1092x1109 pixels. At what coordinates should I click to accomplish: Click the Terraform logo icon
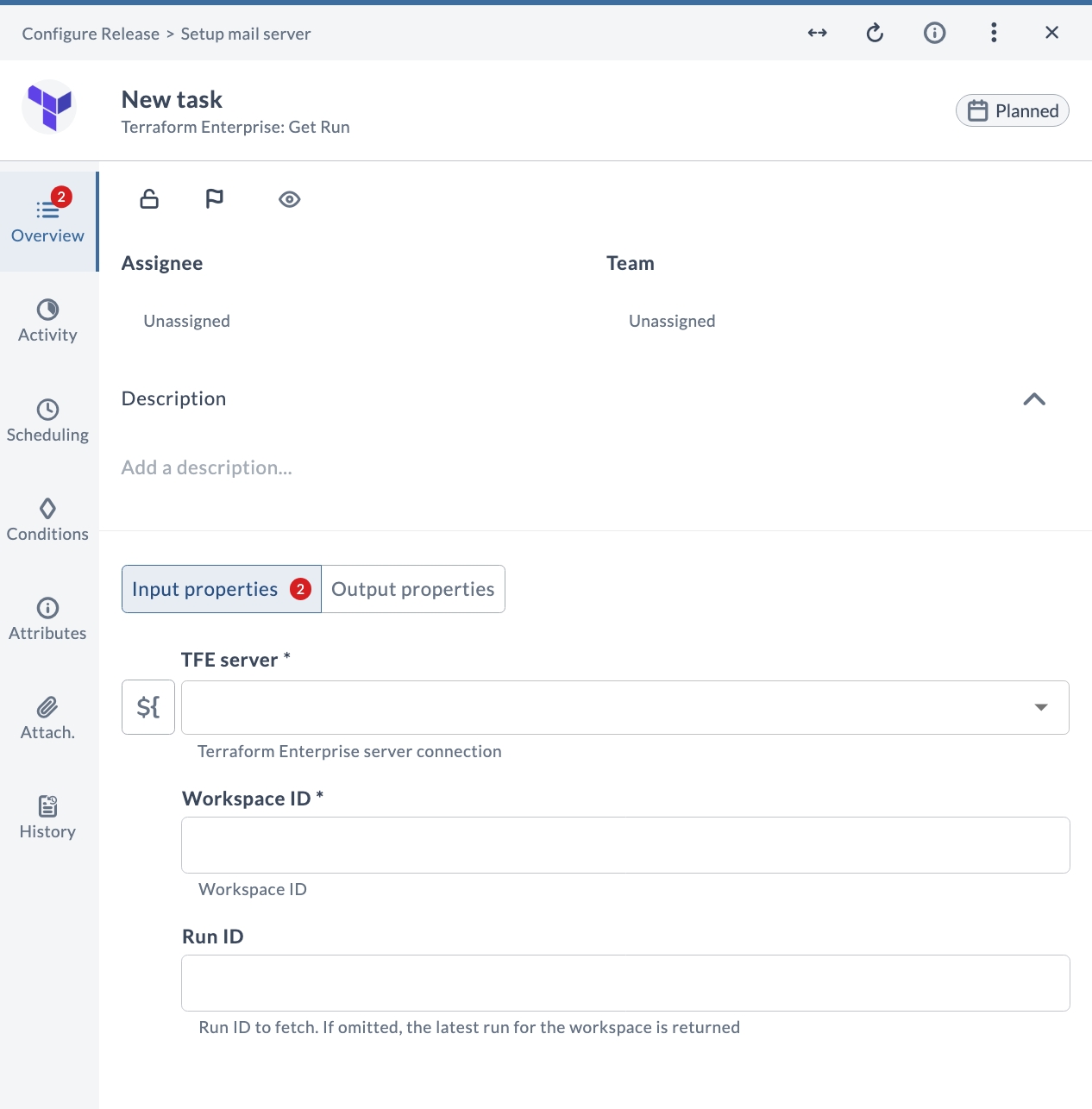click(x=49, y=107)
